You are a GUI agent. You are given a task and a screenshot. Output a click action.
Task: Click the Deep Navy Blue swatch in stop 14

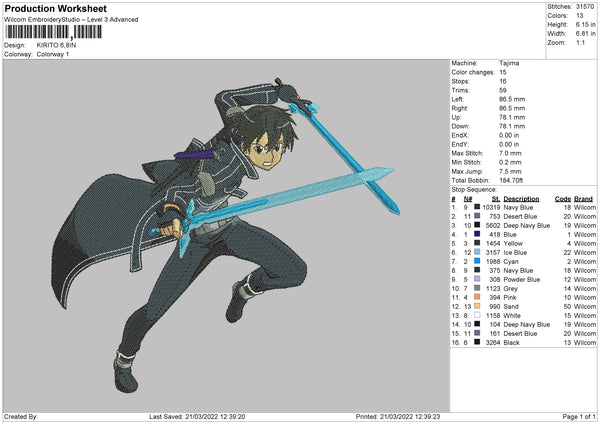[477, 324]
